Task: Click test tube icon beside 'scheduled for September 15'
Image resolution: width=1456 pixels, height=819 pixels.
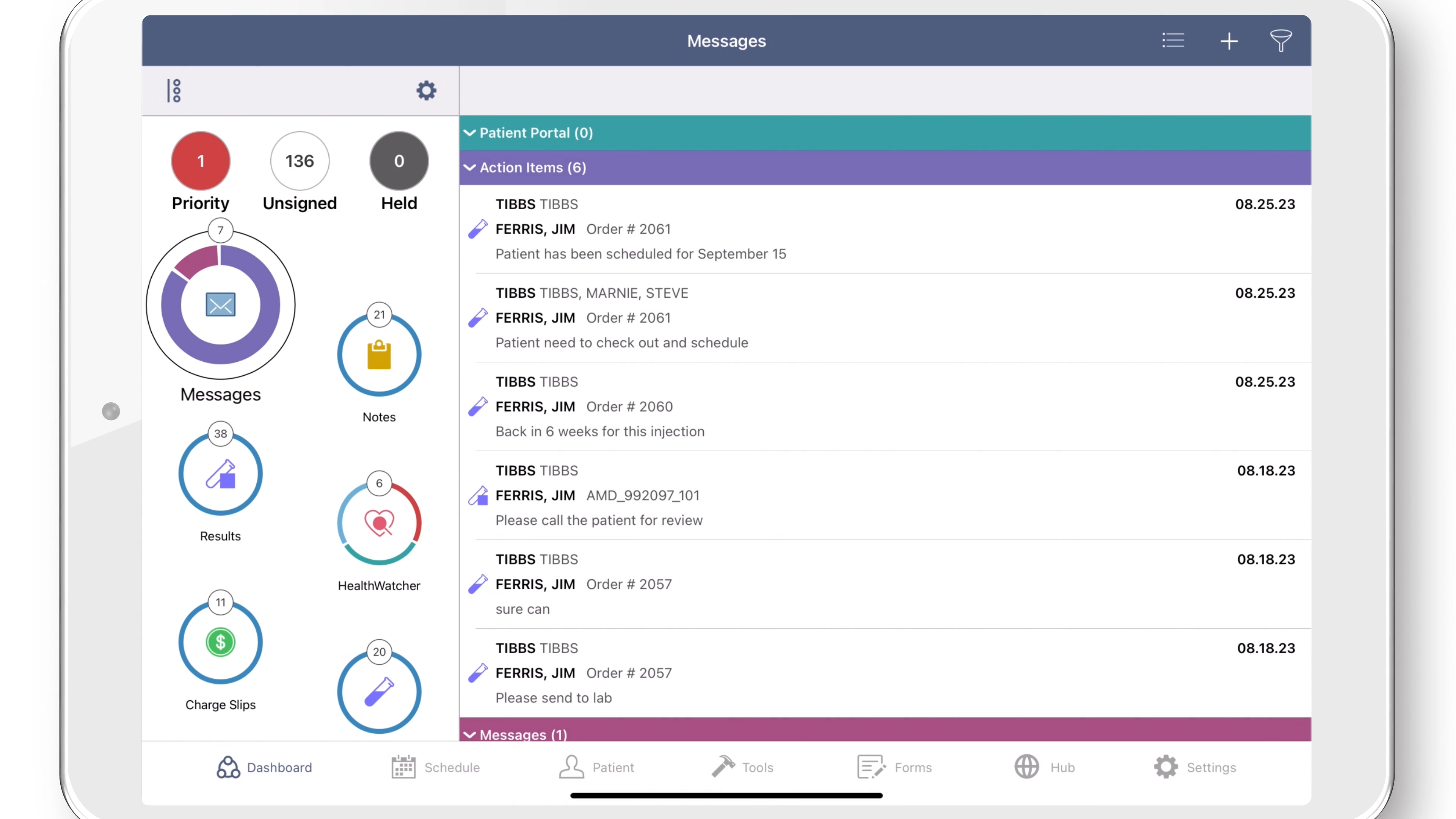Action: [478, 229]
